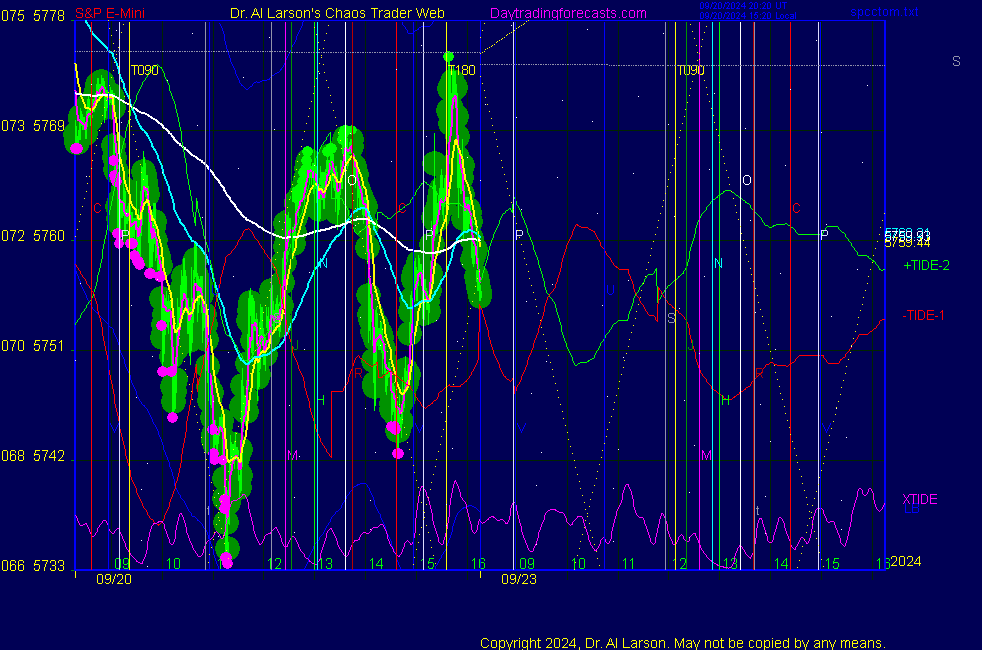This screenshot has width=982, height=650.
Task: Click the "T090" label in the 09/20 session
Action: point(145,70)
